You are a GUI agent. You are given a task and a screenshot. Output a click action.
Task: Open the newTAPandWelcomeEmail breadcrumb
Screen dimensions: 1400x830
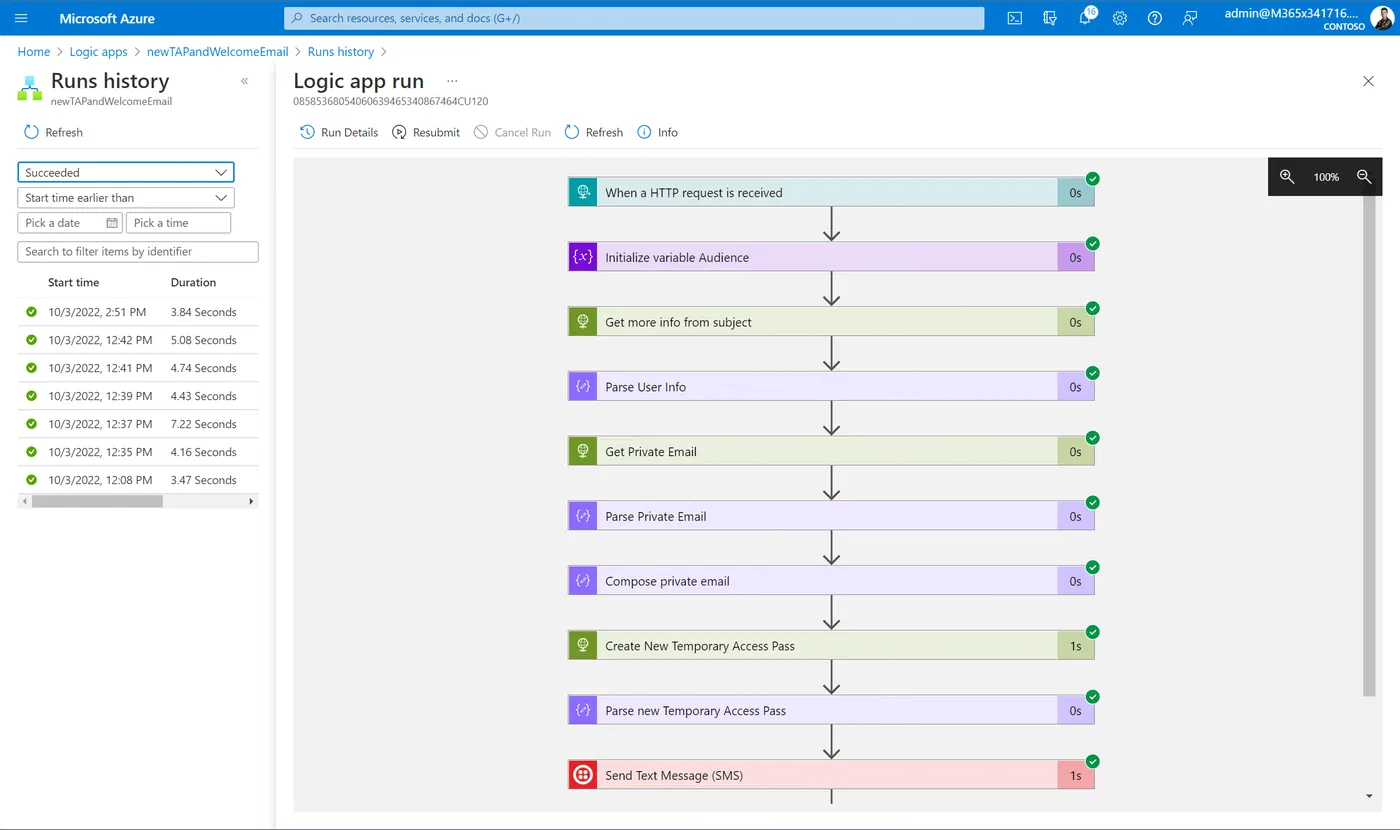[217, 51]
